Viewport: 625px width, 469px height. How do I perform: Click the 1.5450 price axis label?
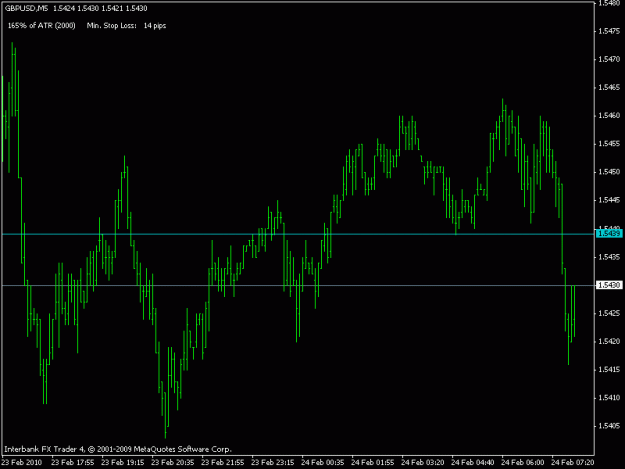pyautogui.click(x=609, y=172)
